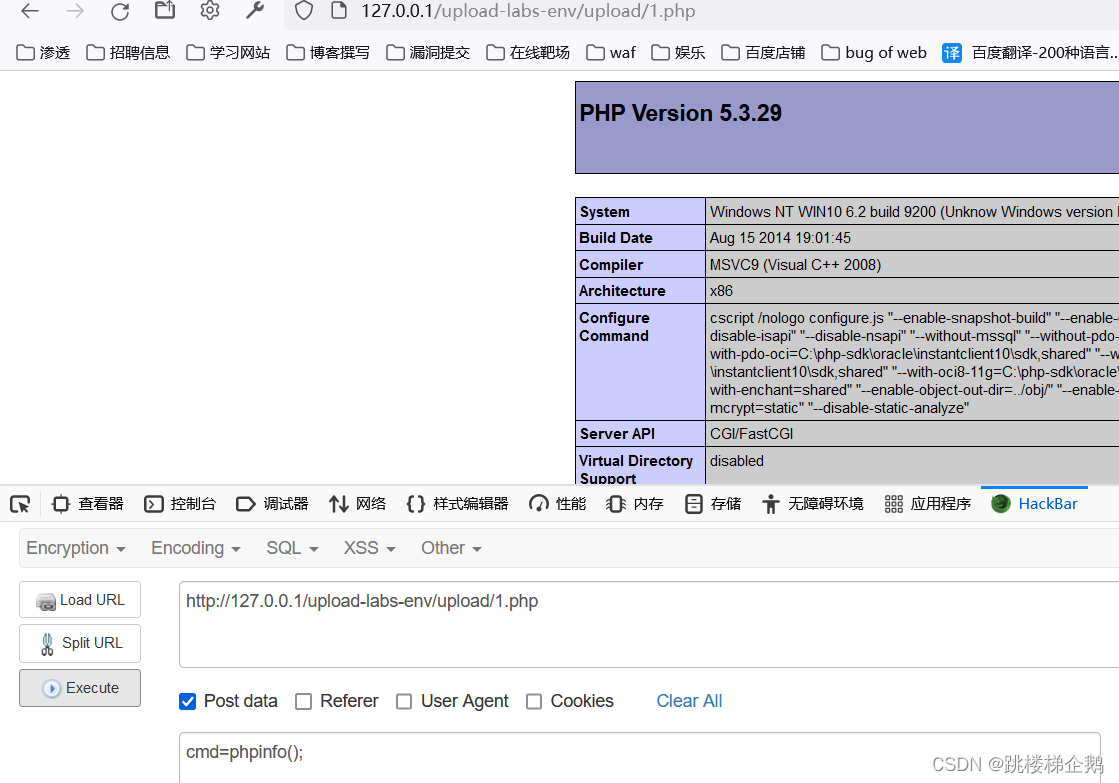The width and height of the screenshot is (1119, 783).
Task: Open the 招聘信息 bookmark folder
Action: 128,53
